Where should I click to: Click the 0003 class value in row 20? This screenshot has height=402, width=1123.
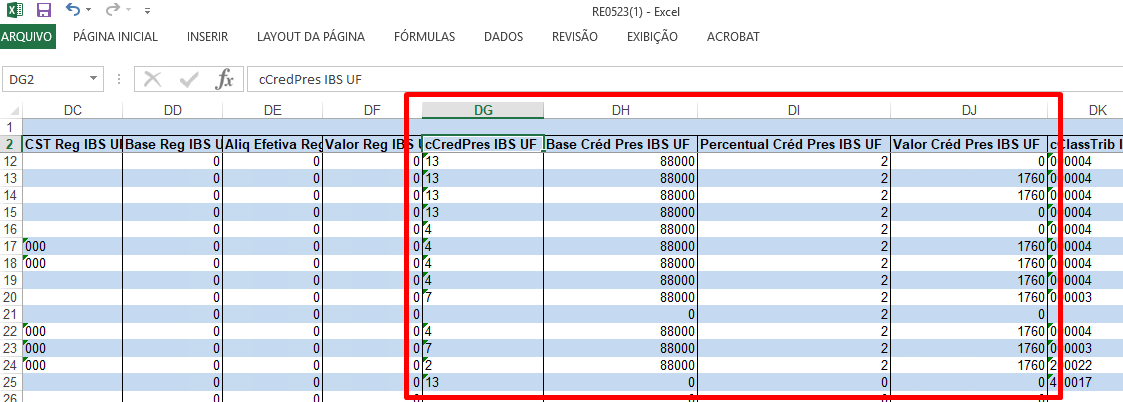click(x=1086, y=297)
